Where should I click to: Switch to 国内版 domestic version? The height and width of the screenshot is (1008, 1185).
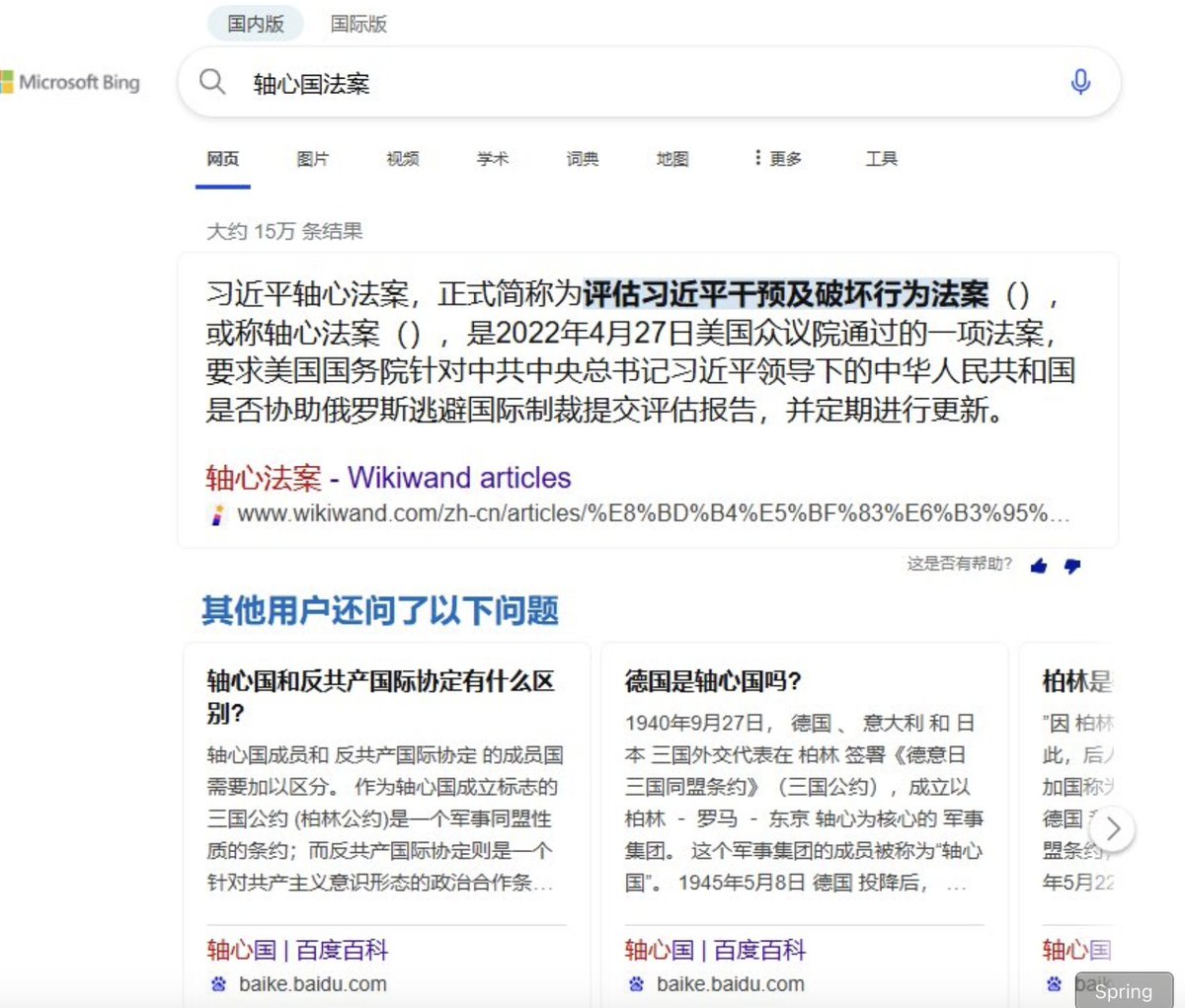(x=256, y=24)
